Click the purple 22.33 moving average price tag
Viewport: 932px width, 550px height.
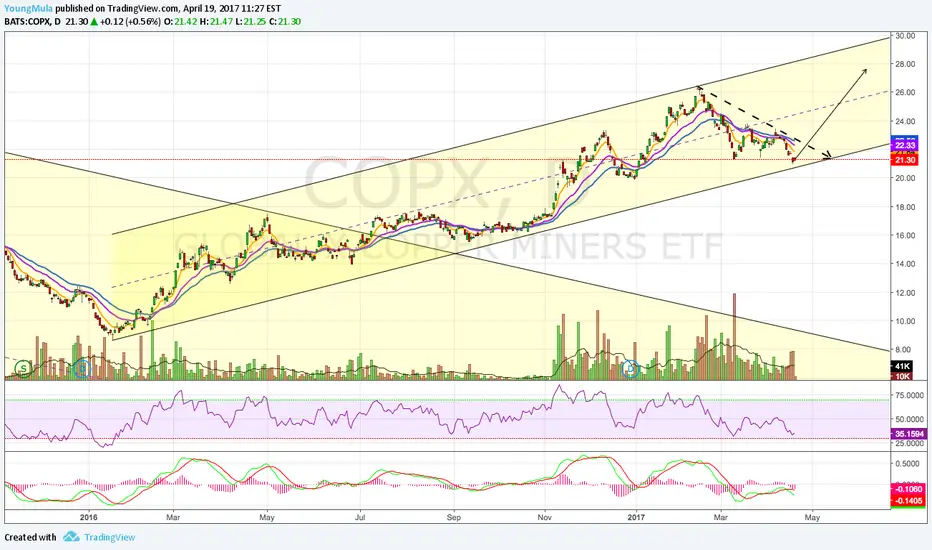[905, 145]
